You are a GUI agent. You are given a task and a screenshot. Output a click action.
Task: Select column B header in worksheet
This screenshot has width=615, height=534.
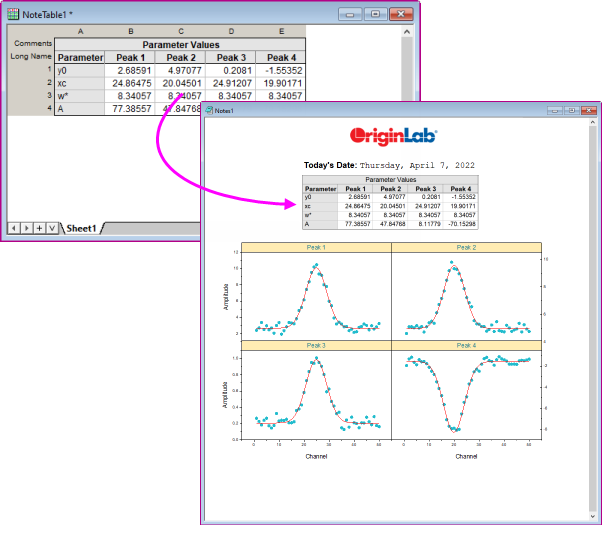130,32
